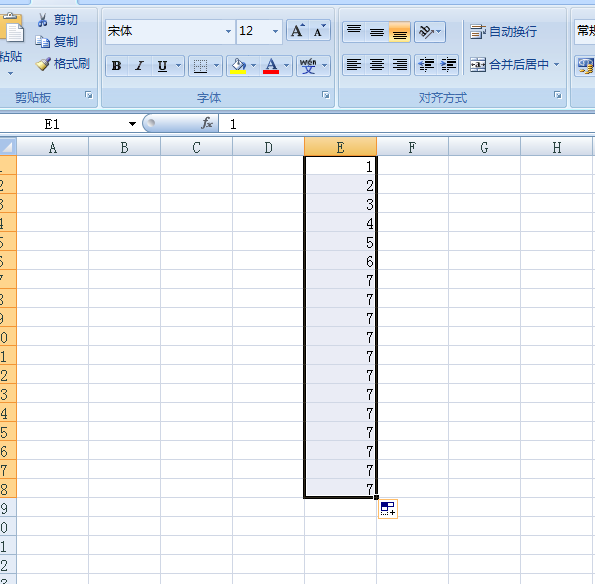Toggle Underline formatting

click(162, 66)
